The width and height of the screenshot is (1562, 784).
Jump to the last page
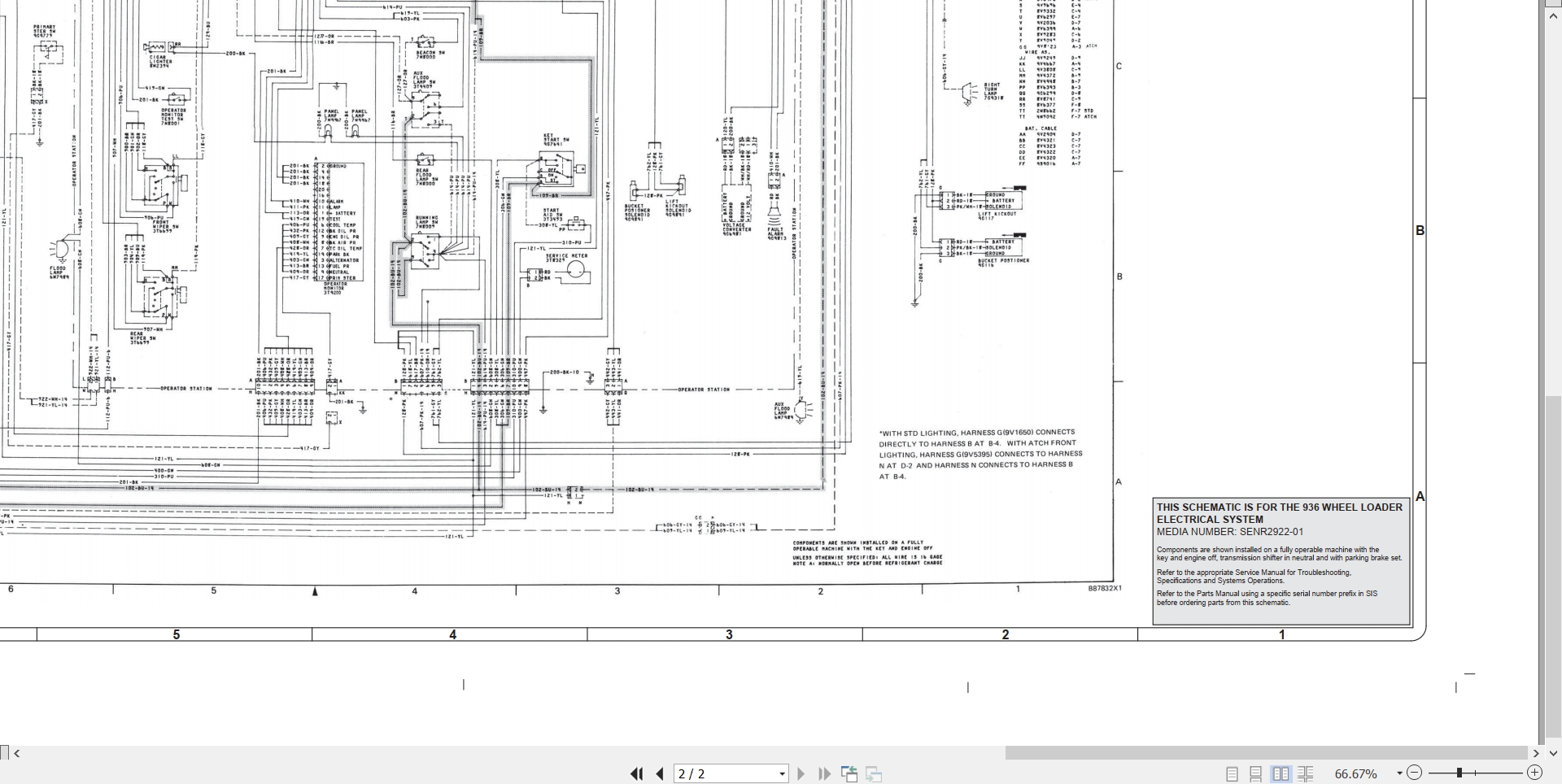tap(824, 773)
